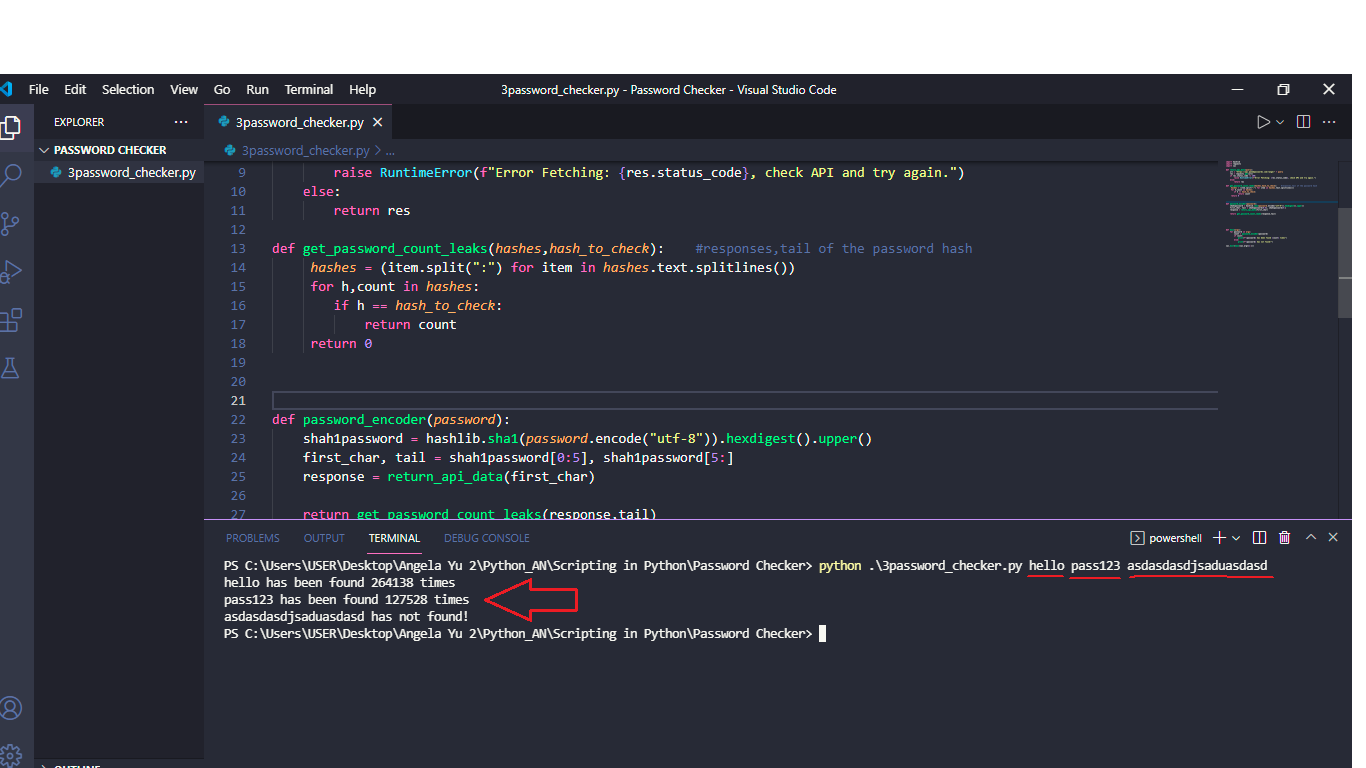
Task: Create a new terminal with plus button
Action: [1221, 537]
